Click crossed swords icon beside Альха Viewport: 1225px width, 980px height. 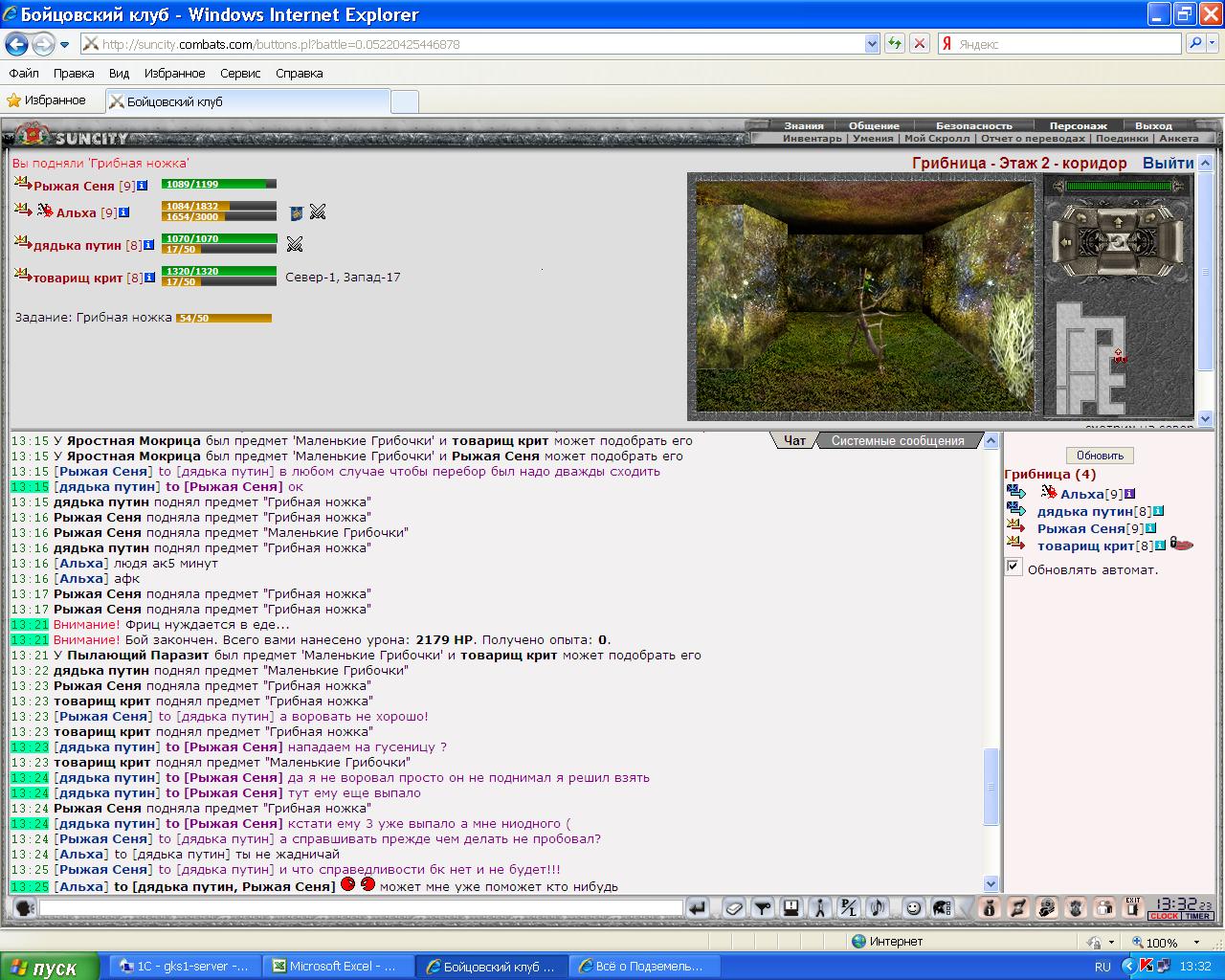(x=318, y=212)
